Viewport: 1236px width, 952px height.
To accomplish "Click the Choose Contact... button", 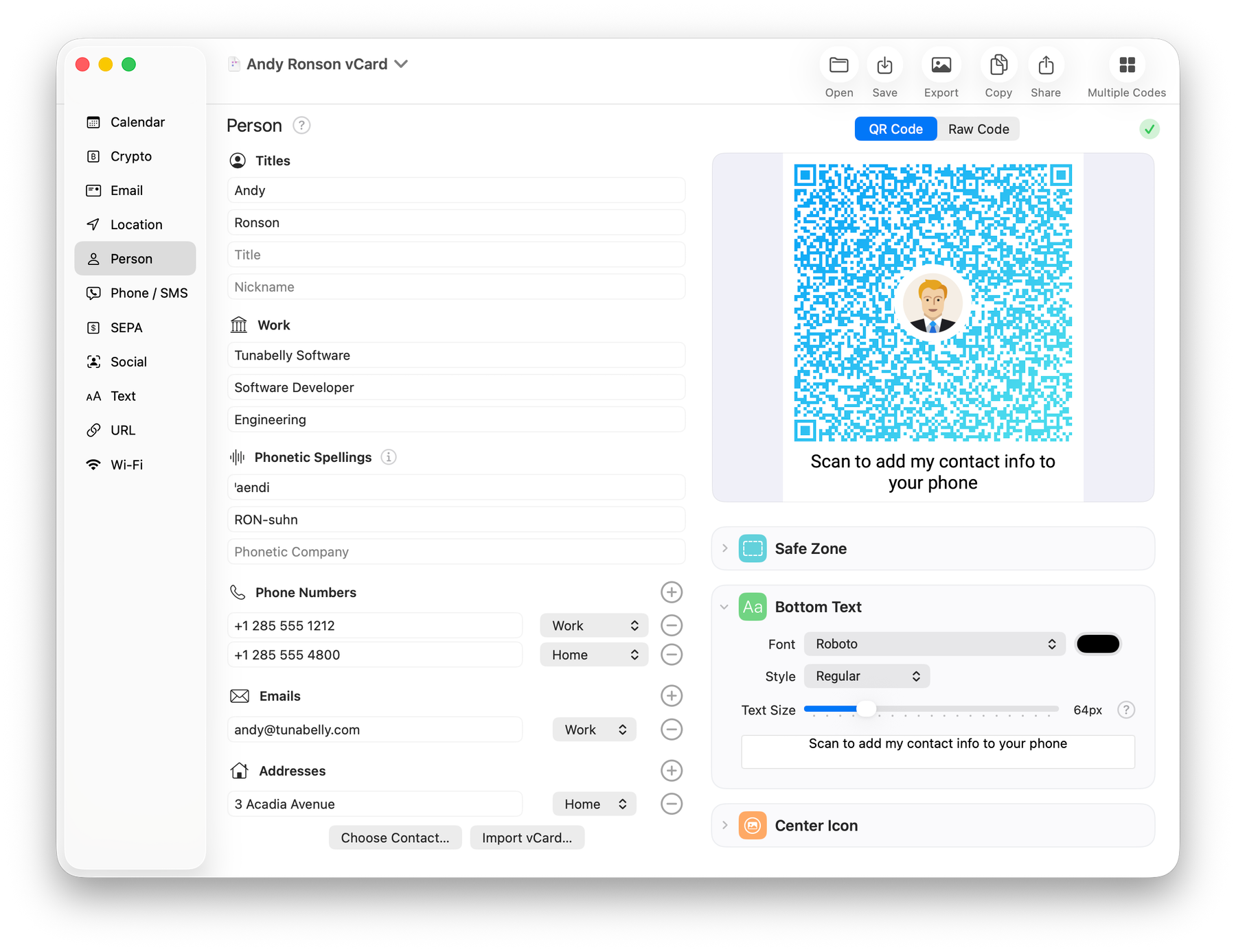I will point(395,837).
